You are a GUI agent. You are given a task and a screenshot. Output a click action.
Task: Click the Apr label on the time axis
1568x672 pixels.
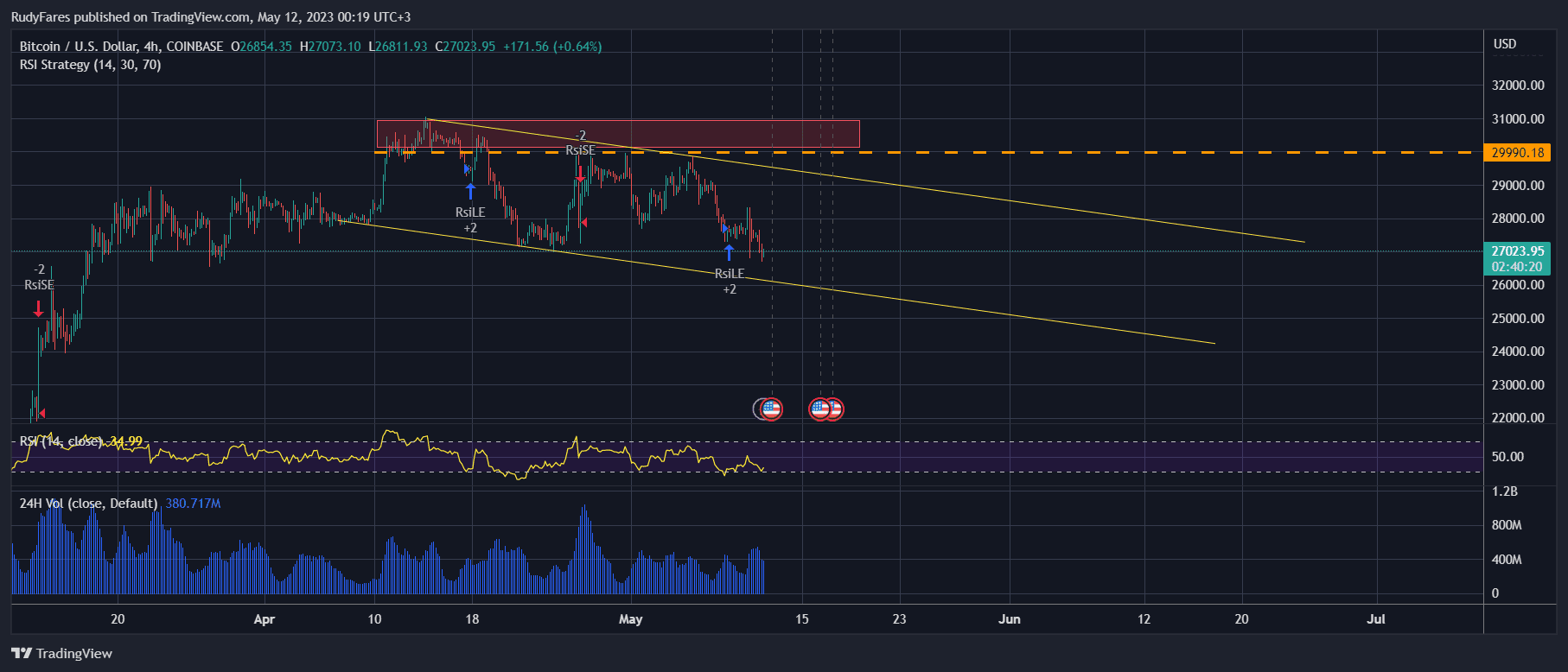click(265, 619)
